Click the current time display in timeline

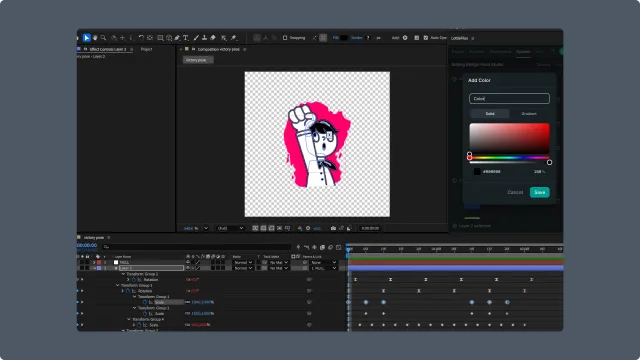(87, 245)
